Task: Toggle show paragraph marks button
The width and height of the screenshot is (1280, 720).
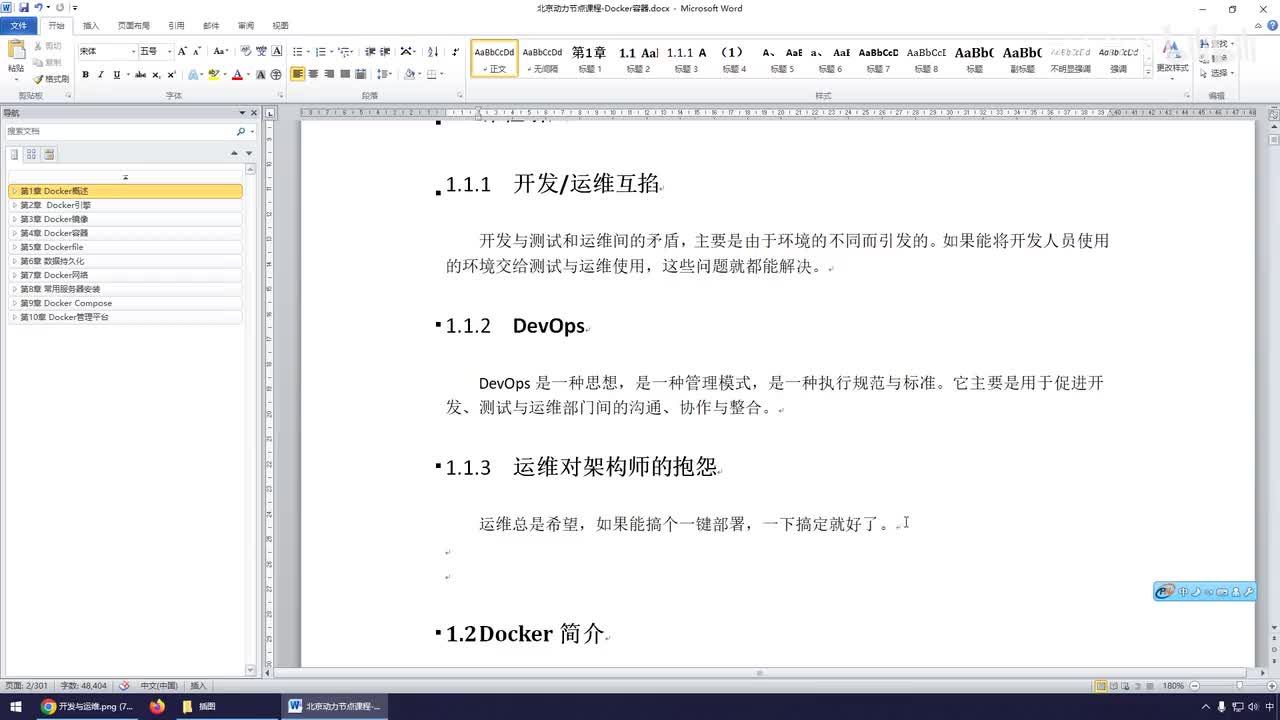Action: point(456,51)
